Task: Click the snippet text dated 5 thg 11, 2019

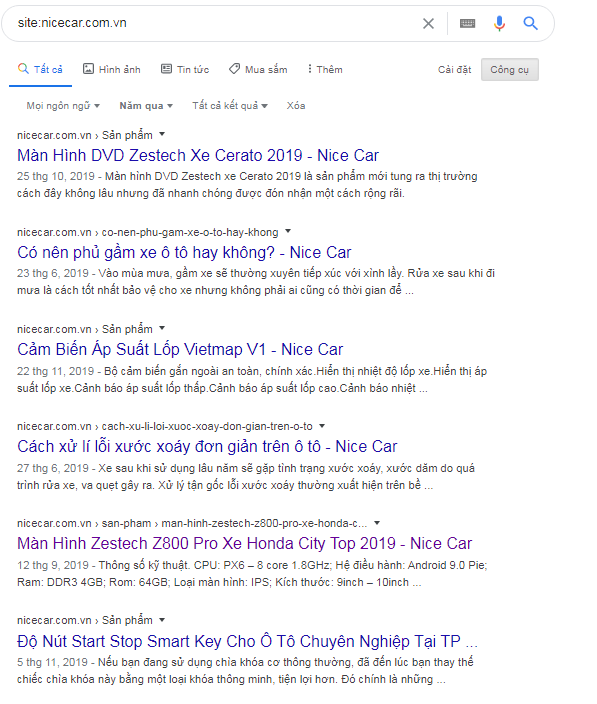Action: click(245, 670)
